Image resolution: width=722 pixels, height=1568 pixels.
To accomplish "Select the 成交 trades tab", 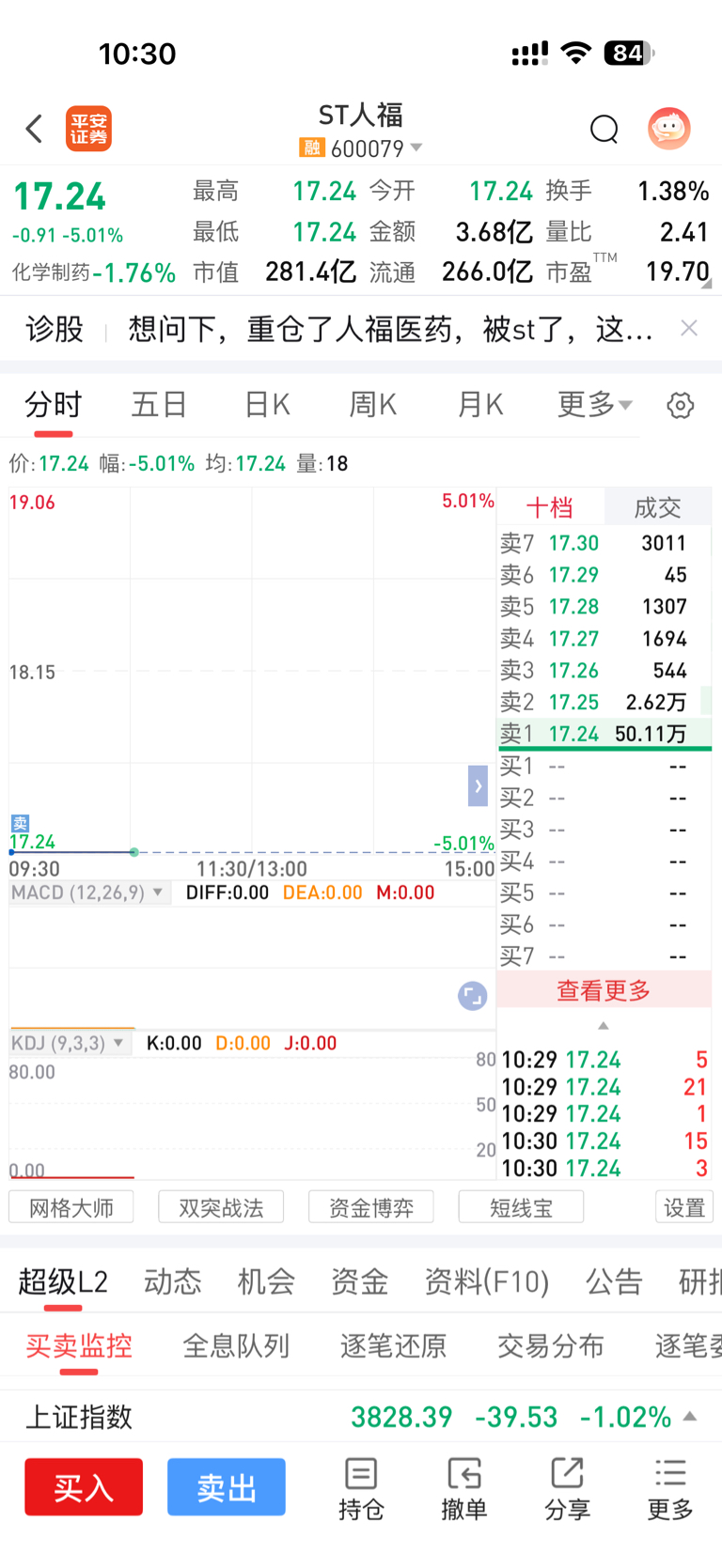I will [x=657, y=508].
